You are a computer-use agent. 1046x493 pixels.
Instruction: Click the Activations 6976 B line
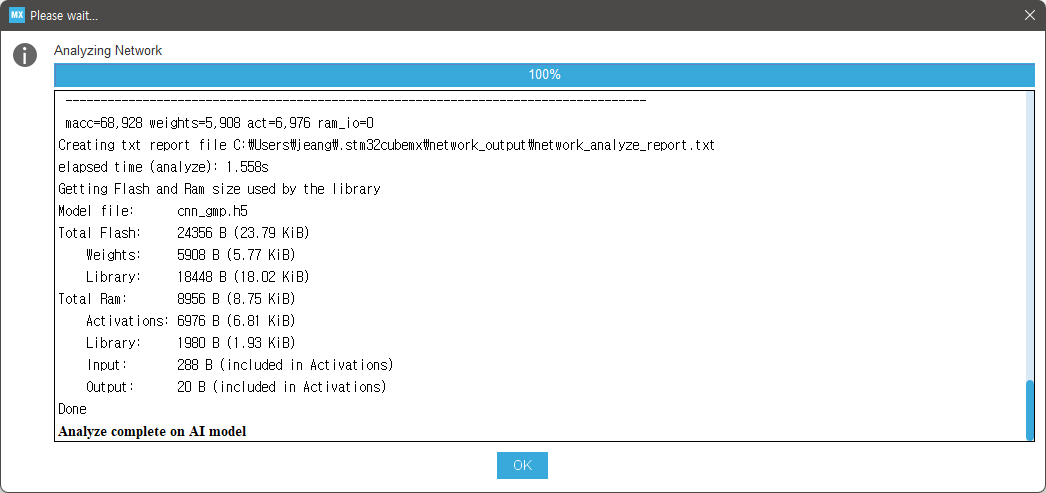191,321
